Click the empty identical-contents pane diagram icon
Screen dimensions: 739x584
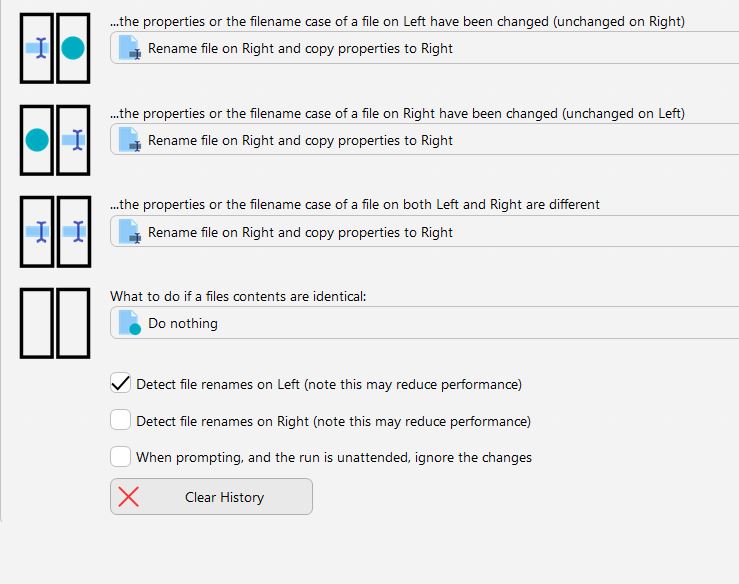tap(55, 323)
